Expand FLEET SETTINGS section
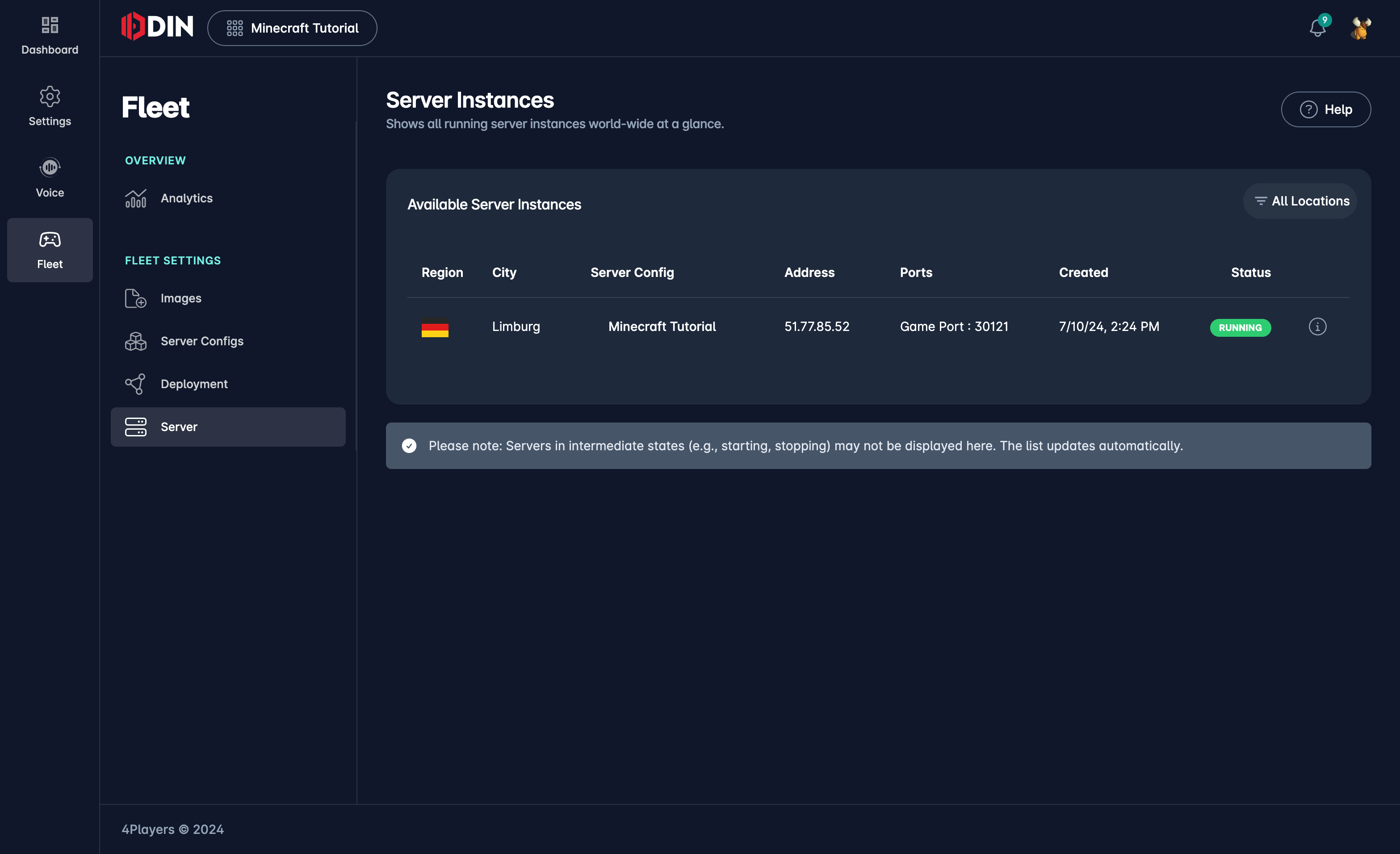 [x=172, y=260]
